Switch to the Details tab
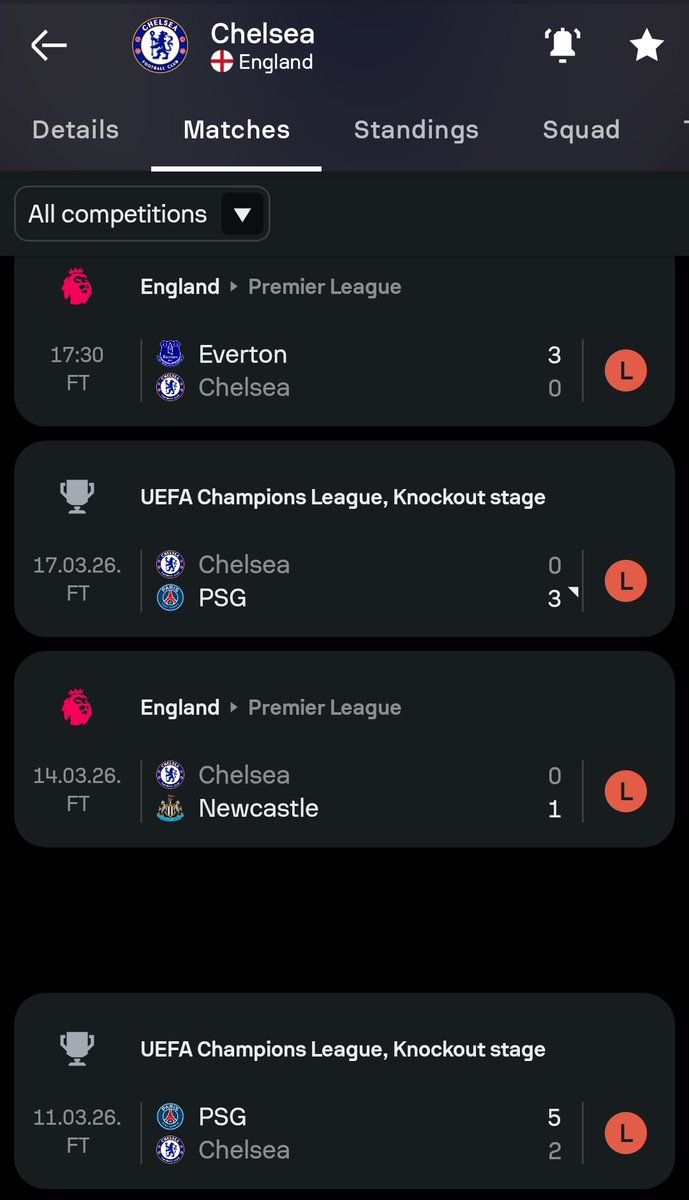 click(x=75, y=130)
